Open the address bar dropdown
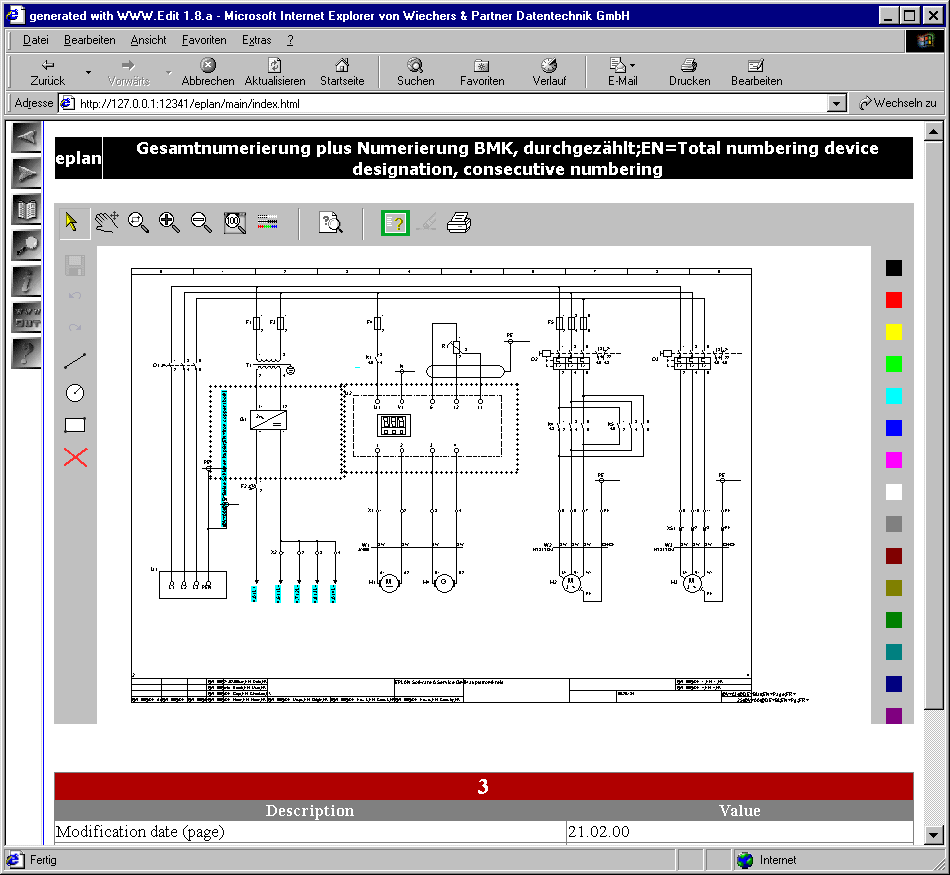 click(x=837, y=104)
